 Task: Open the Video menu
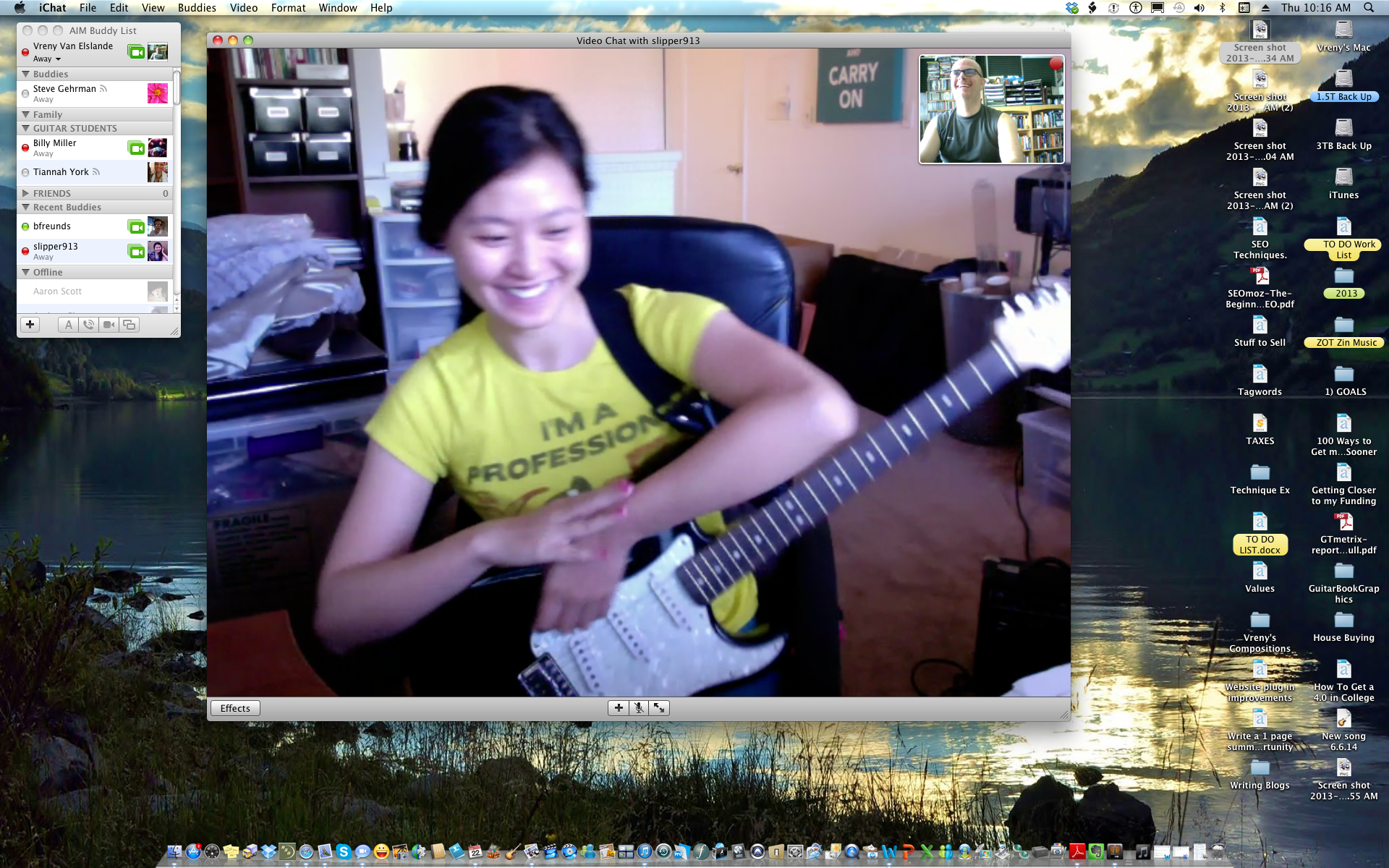click(x=244, y=8)
